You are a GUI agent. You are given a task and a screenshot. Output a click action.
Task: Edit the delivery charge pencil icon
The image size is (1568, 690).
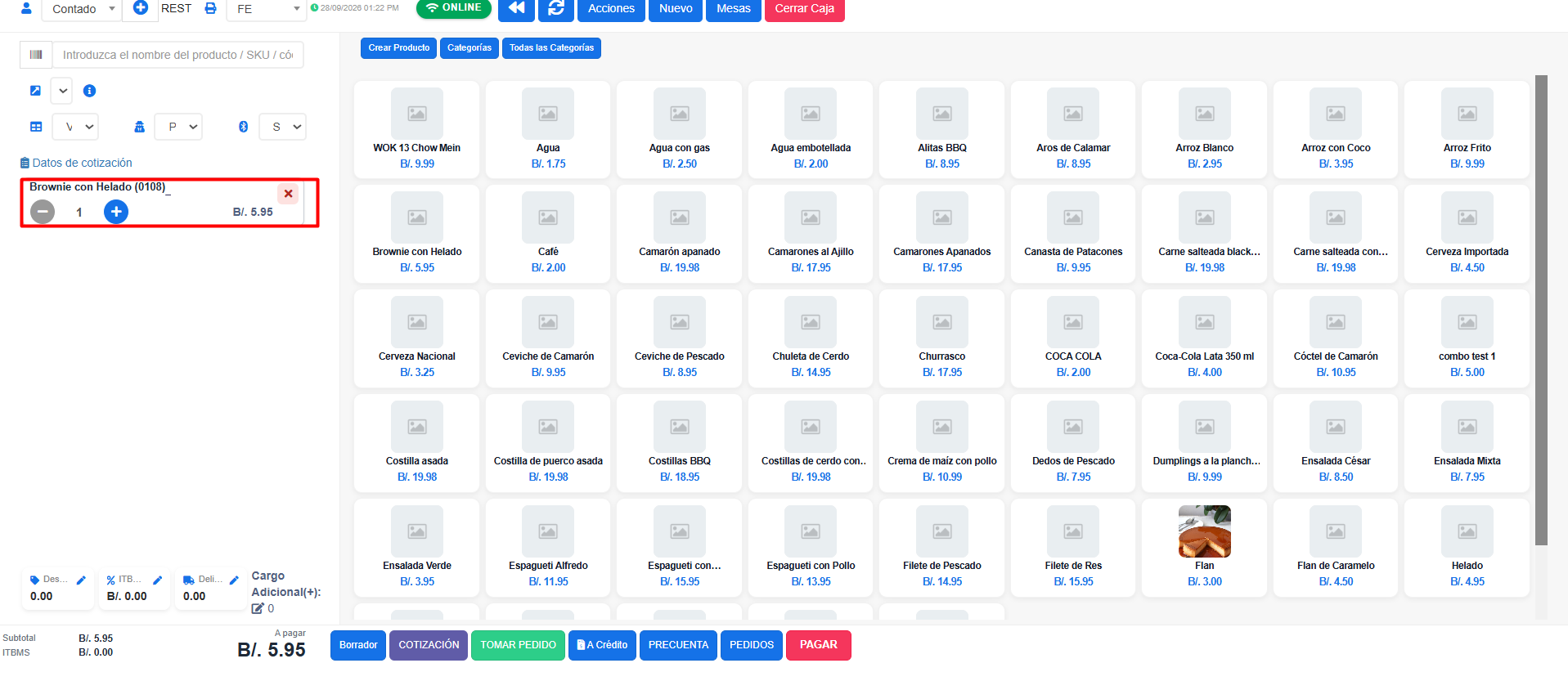coord(234,580)
